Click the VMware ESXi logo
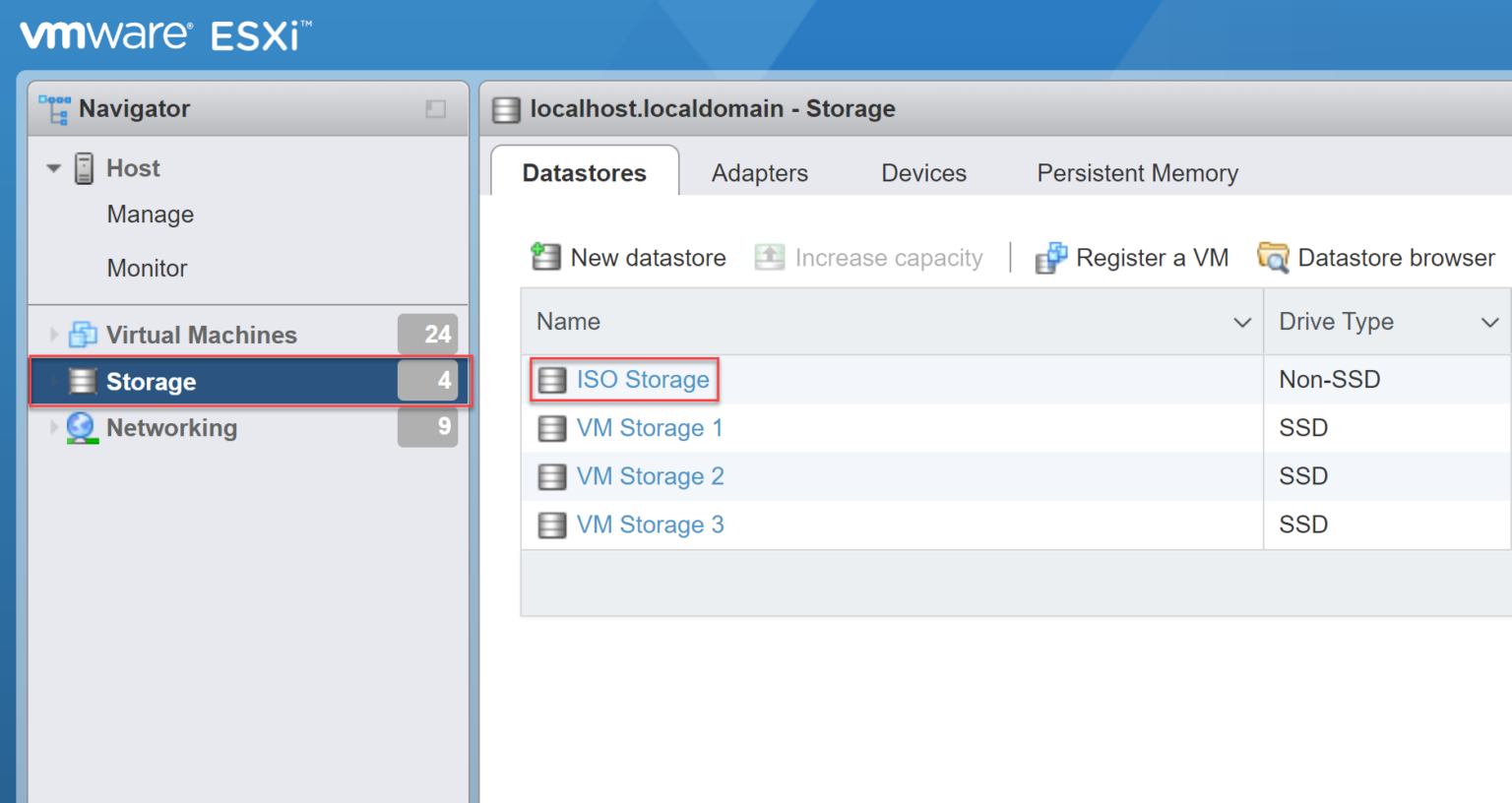Image resolution: width=1512 pixels, height=803 pixels. coord(165,35)
